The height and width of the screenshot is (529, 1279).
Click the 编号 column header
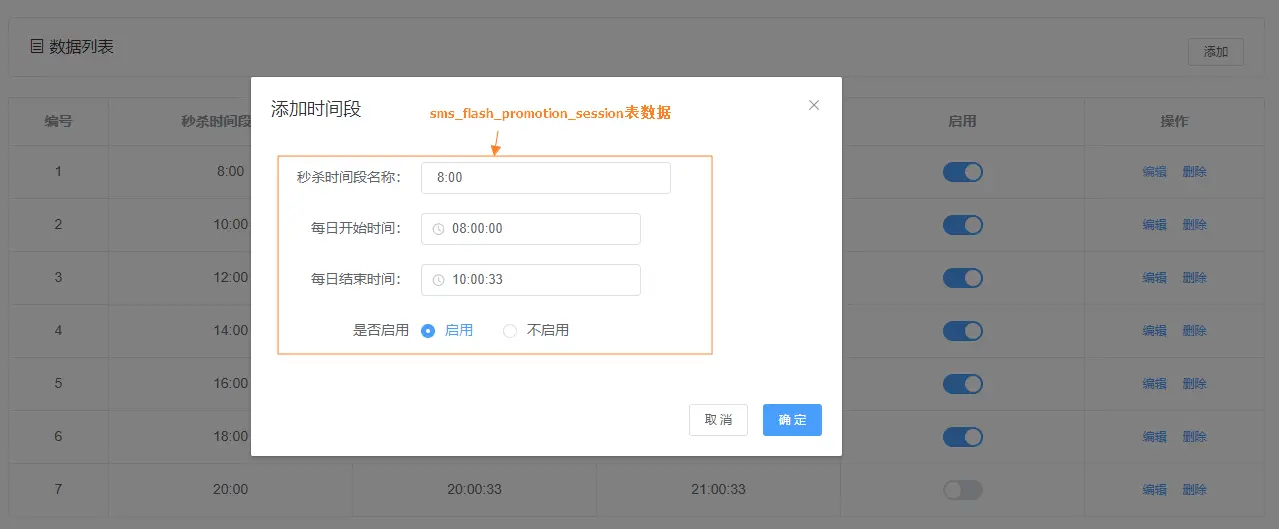pyautogui.click(x=58, y=121)
